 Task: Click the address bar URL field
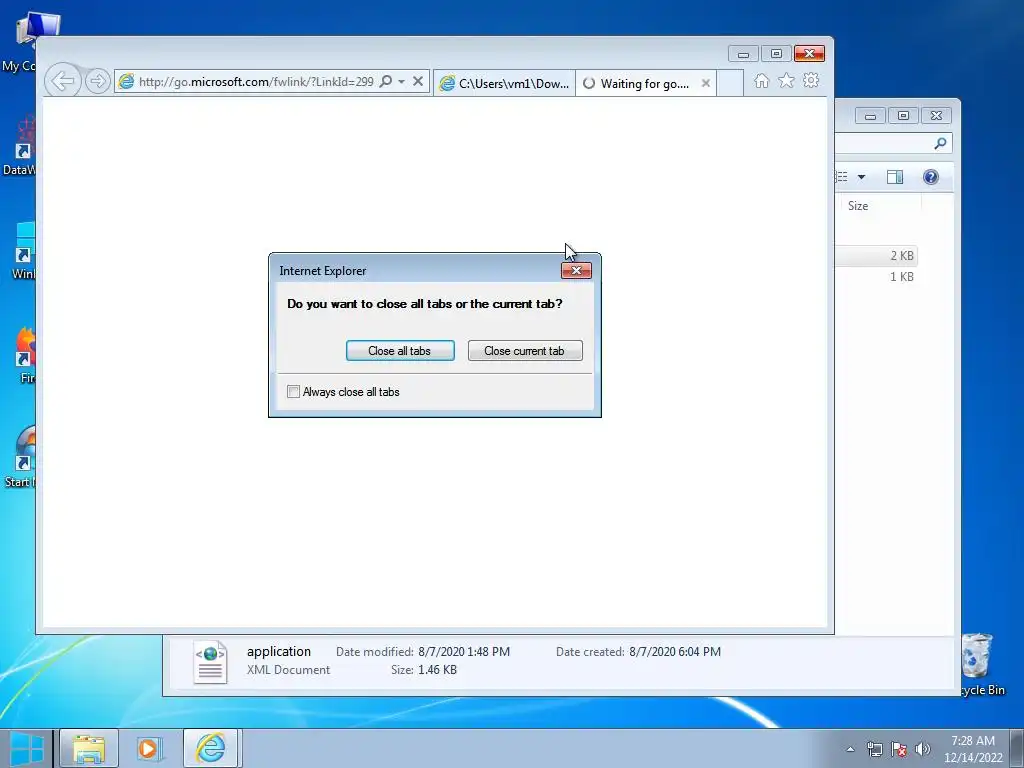coord(255,82)
